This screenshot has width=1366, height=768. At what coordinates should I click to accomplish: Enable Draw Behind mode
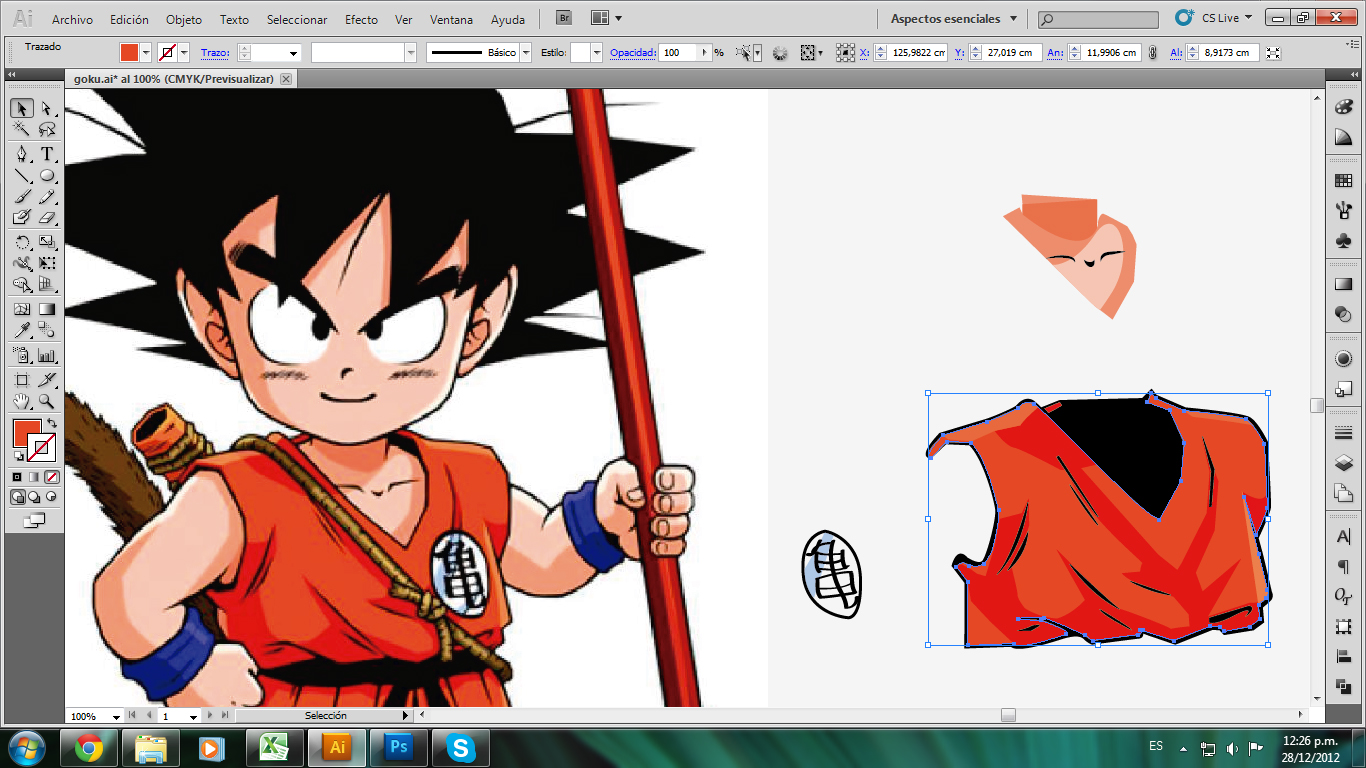tap(35, 497)
